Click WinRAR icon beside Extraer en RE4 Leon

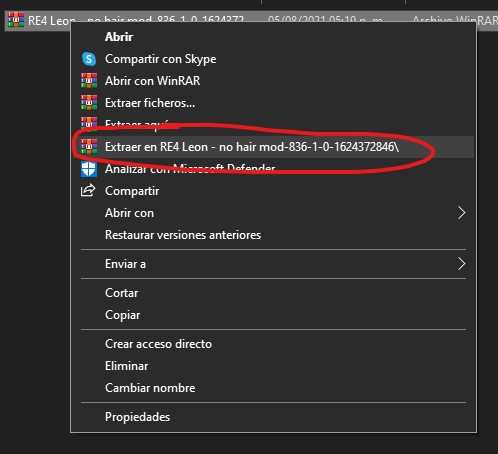pos(89,147)
